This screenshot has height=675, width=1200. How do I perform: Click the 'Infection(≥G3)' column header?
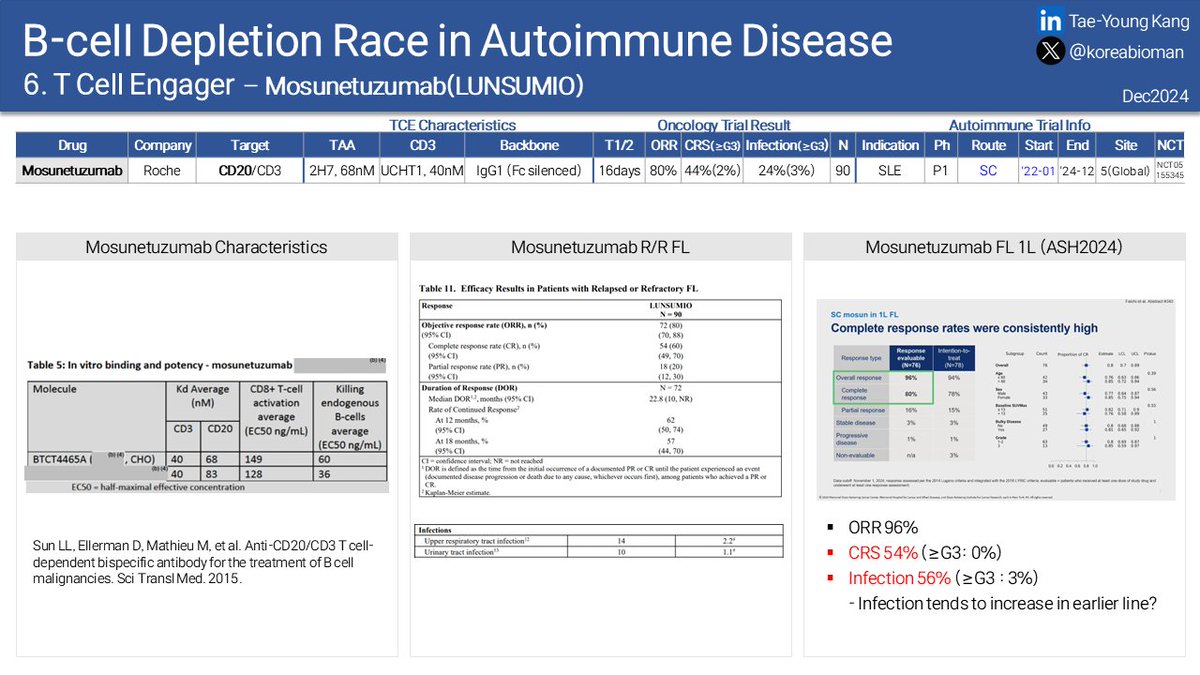click(786, 145)
